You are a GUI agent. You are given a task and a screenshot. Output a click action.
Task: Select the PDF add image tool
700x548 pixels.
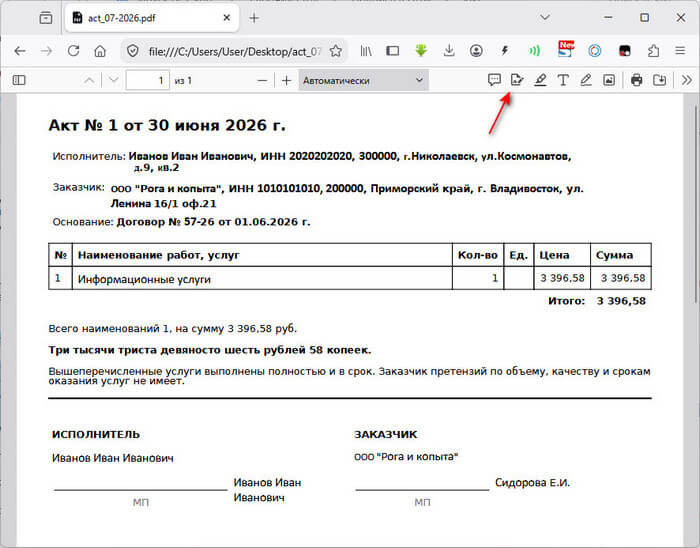609,80
